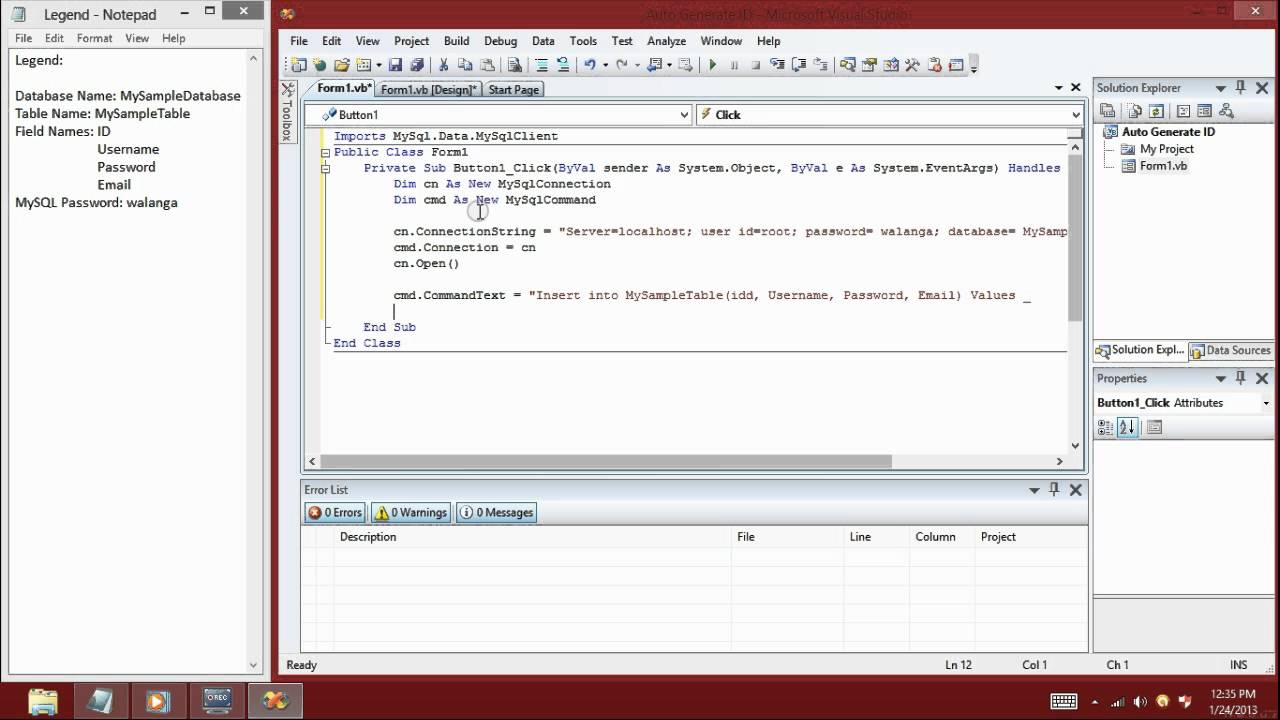This screenshot has width=1280, height=720.
Task: Open Toolbox using wrench and hammer icon
Action: coord(912,65)
